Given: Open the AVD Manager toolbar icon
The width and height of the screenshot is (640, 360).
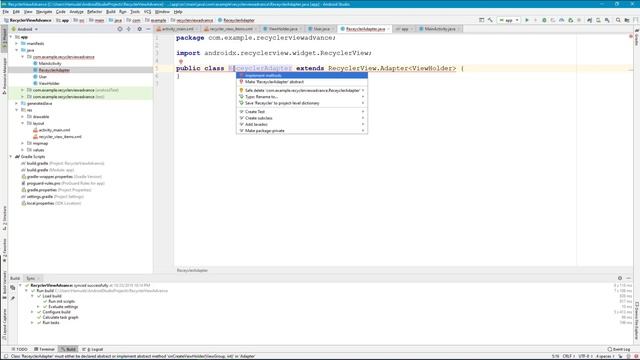Looking at the screenshot, I should click(598, 20).
